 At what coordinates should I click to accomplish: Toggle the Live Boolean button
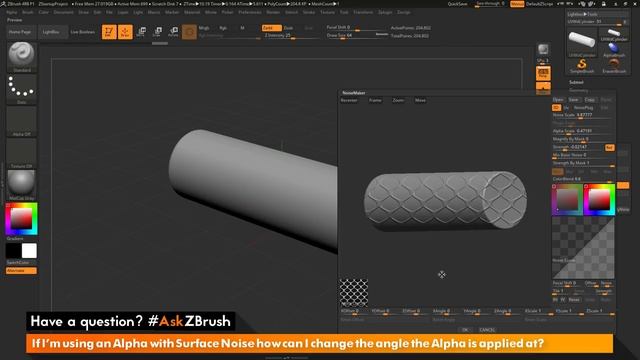click(83, 32)
